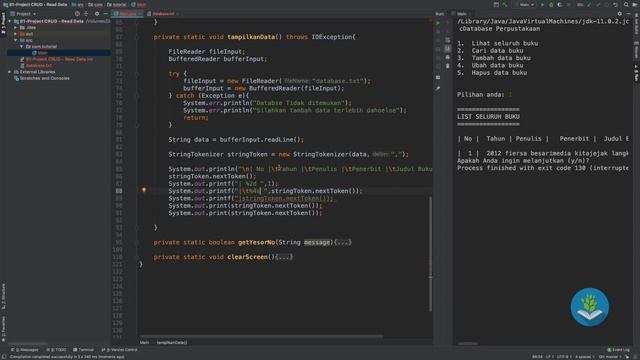Collapse the 01-Project CRUD root node
640x360 pixels.
click(10, 21)
